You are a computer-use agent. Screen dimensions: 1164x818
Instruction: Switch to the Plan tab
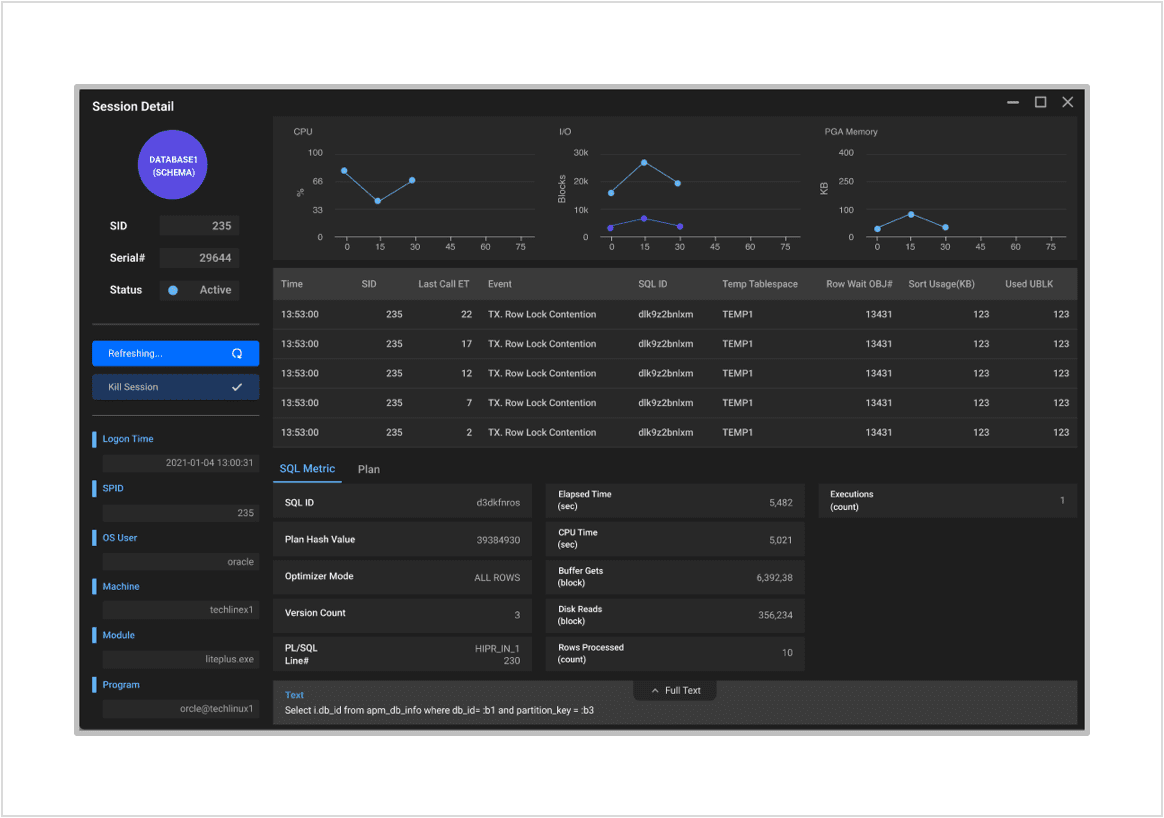tap(369, 469)
